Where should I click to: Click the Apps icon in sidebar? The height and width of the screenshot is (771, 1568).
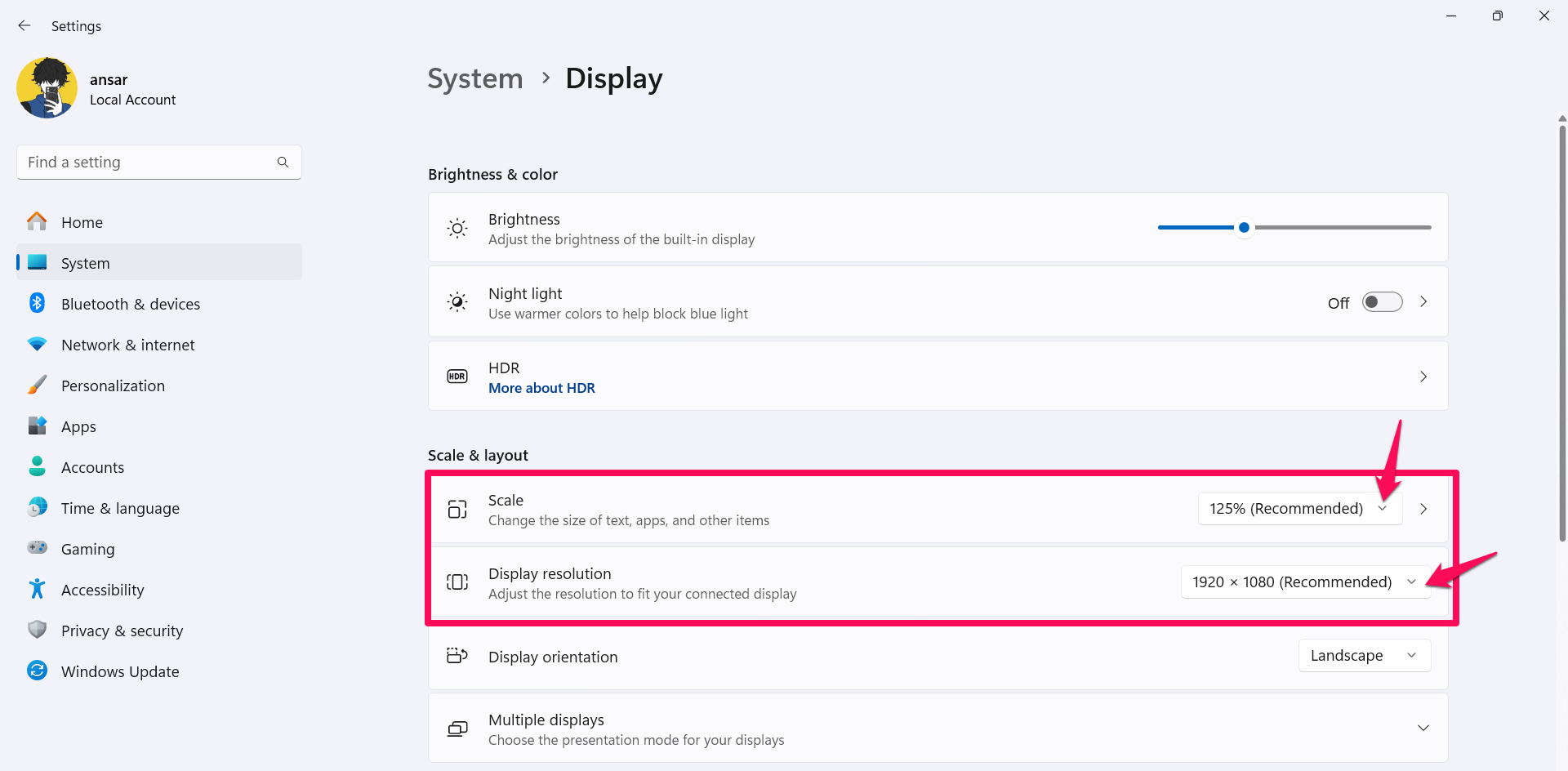[x=38, y=426]
